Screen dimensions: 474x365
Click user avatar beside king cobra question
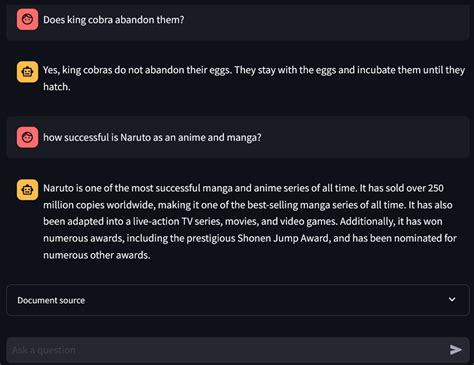[x=27, y=19]
